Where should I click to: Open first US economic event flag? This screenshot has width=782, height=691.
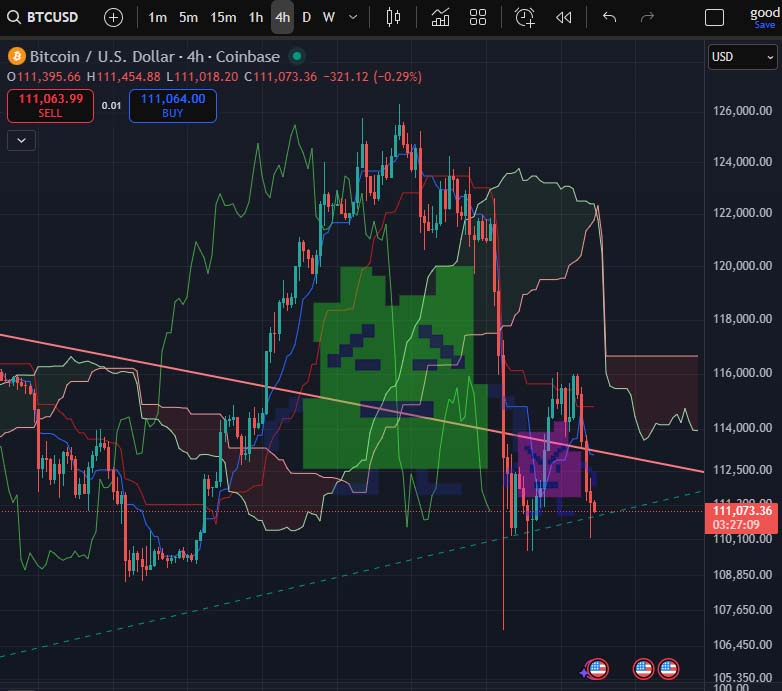pos(597,669)
